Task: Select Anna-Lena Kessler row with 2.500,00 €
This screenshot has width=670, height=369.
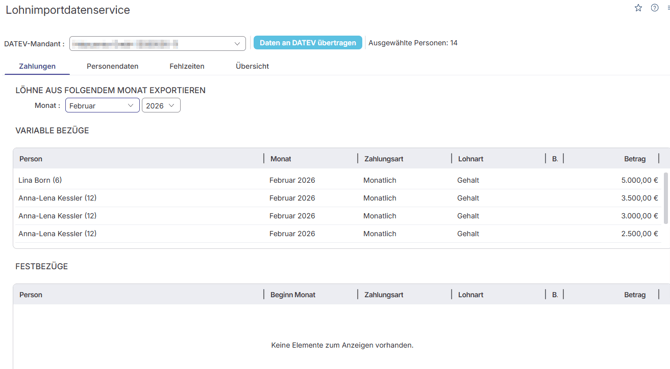Action: click(338, 234)
